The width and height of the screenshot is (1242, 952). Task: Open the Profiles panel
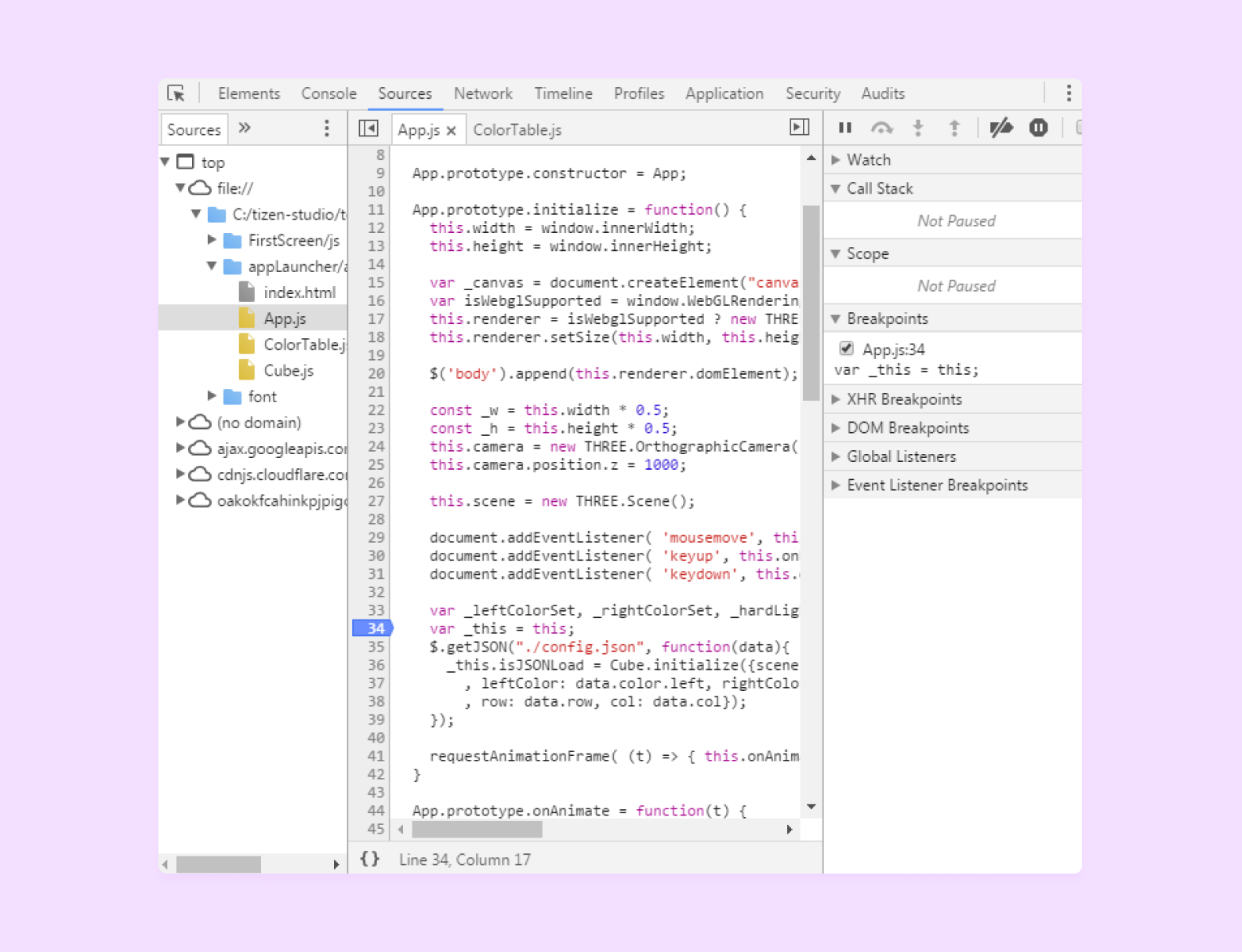pyautogui.click(x=639, y=93)
